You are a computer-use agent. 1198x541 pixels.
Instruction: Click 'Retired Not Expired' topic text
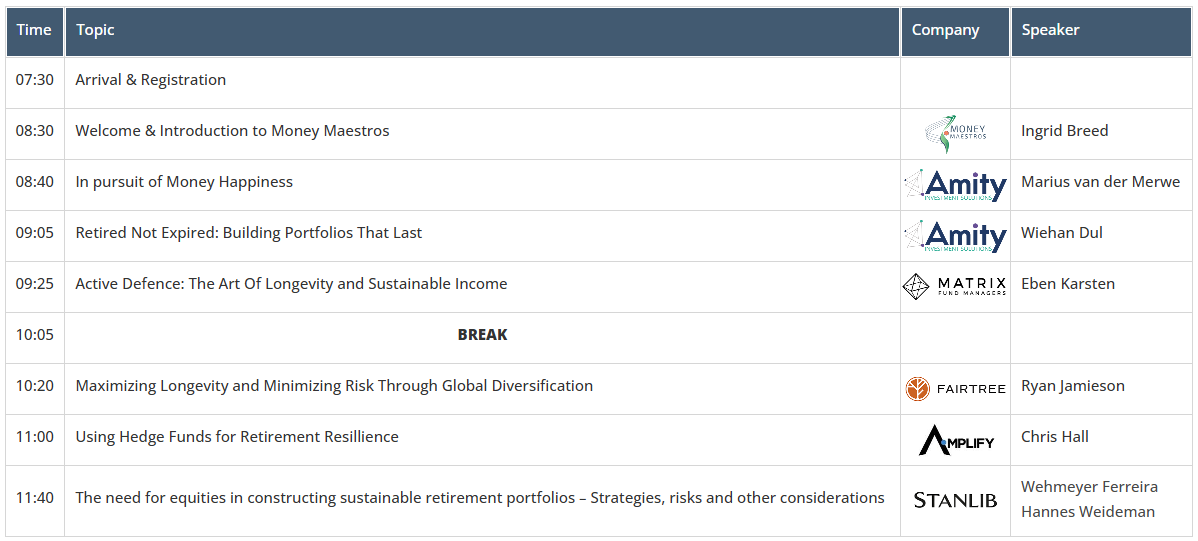tap(147, 233)
